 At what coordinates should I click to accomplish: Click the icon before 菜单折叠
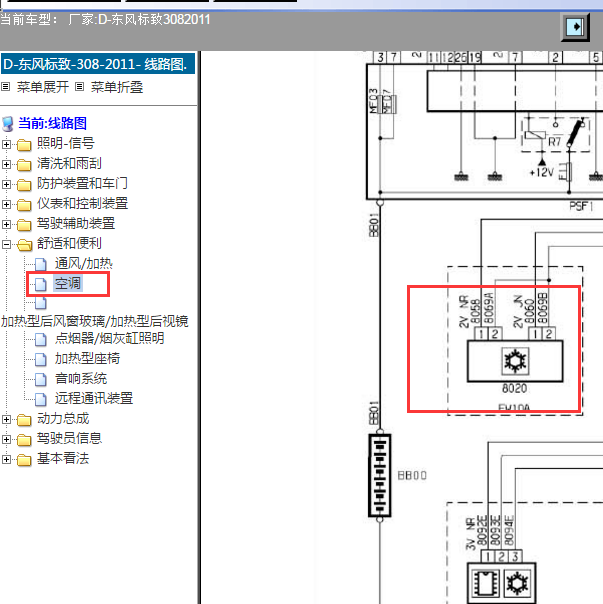click(79, 86)
